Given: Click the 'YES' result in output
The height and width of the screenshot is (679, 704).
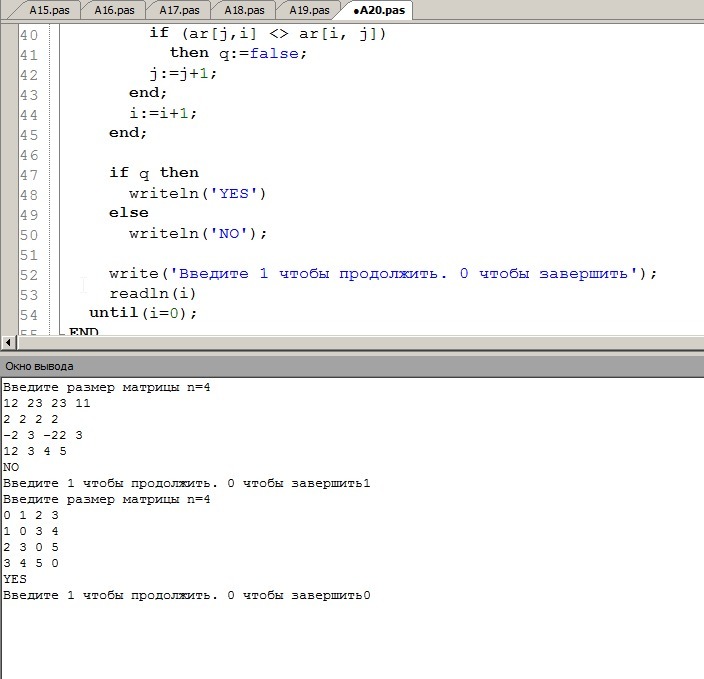Looking at the screenshot, I should pos(15,579).
